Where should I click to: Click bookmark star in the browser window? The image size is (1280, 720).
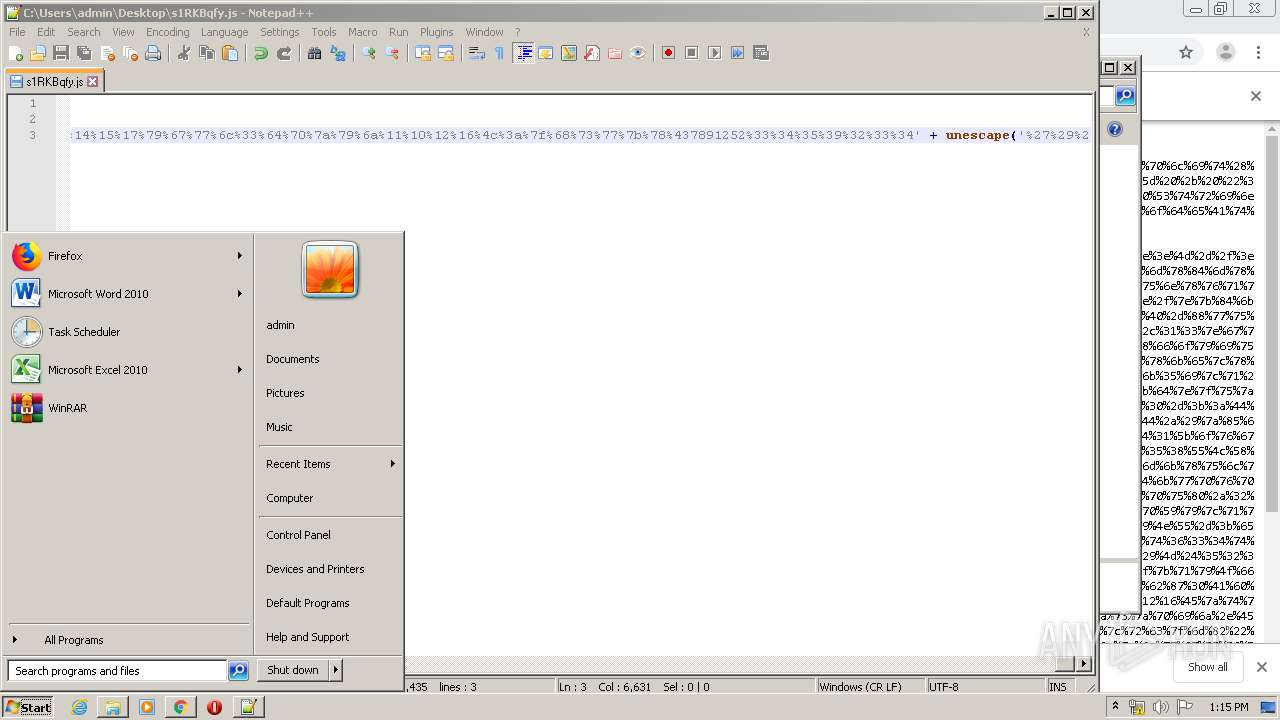1186,53
